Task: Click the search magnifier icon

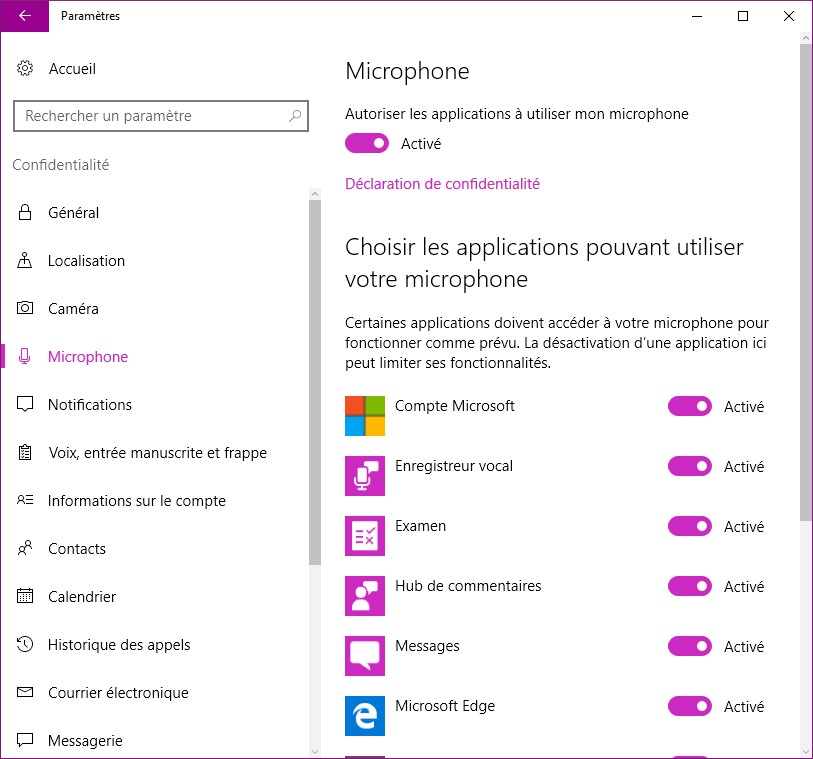Action: coord(295,116)
